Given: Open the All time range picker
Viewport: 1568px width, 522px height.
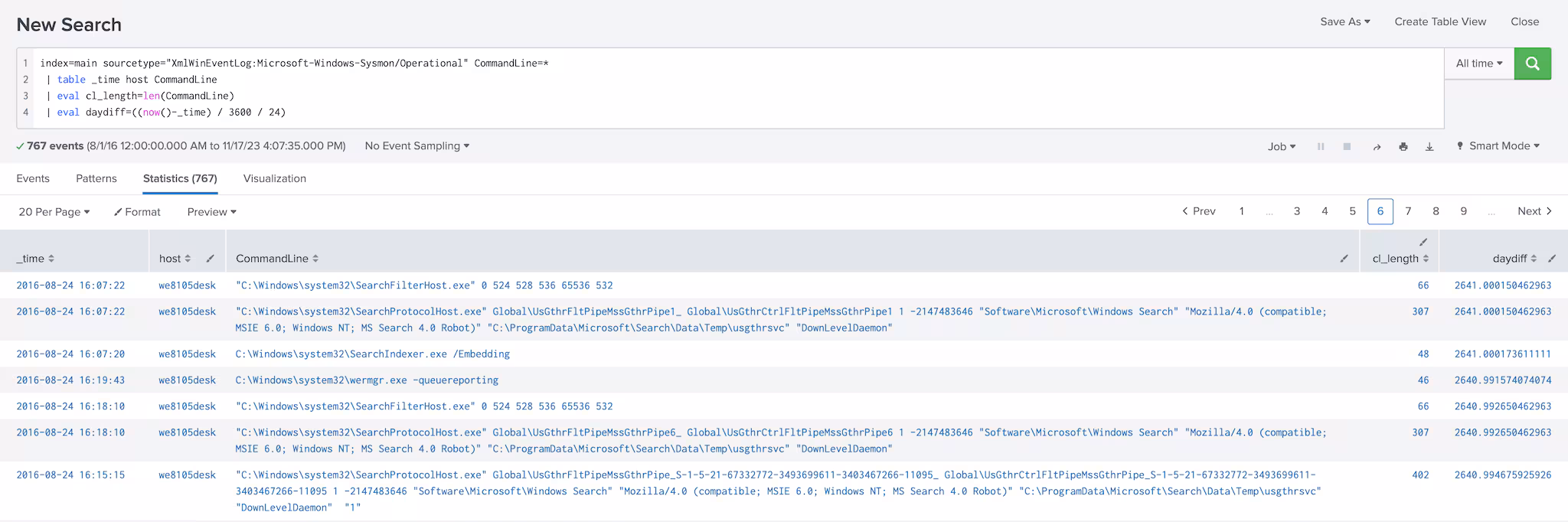Looking at the screenshot, I should click(x=1478, y=64).
